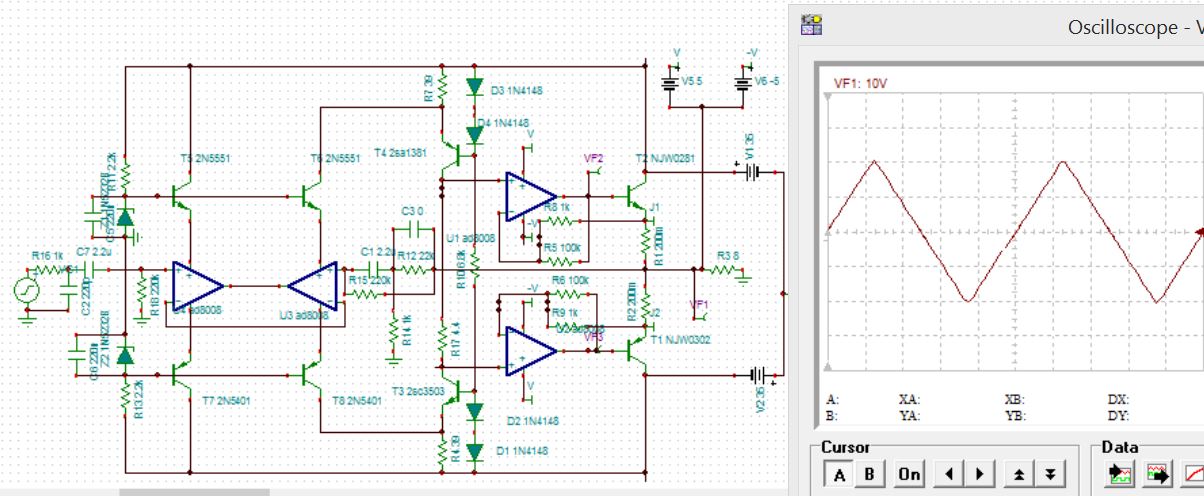This screenshot has width=1204, height=496.
Task: Move cursor right with right-arrow button
Action: (x=978, y=473)
